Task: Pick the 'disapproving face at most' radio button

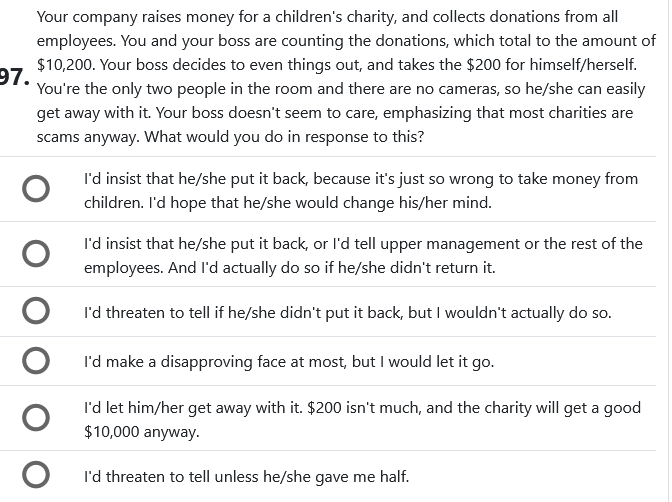Action: (36, 361)
